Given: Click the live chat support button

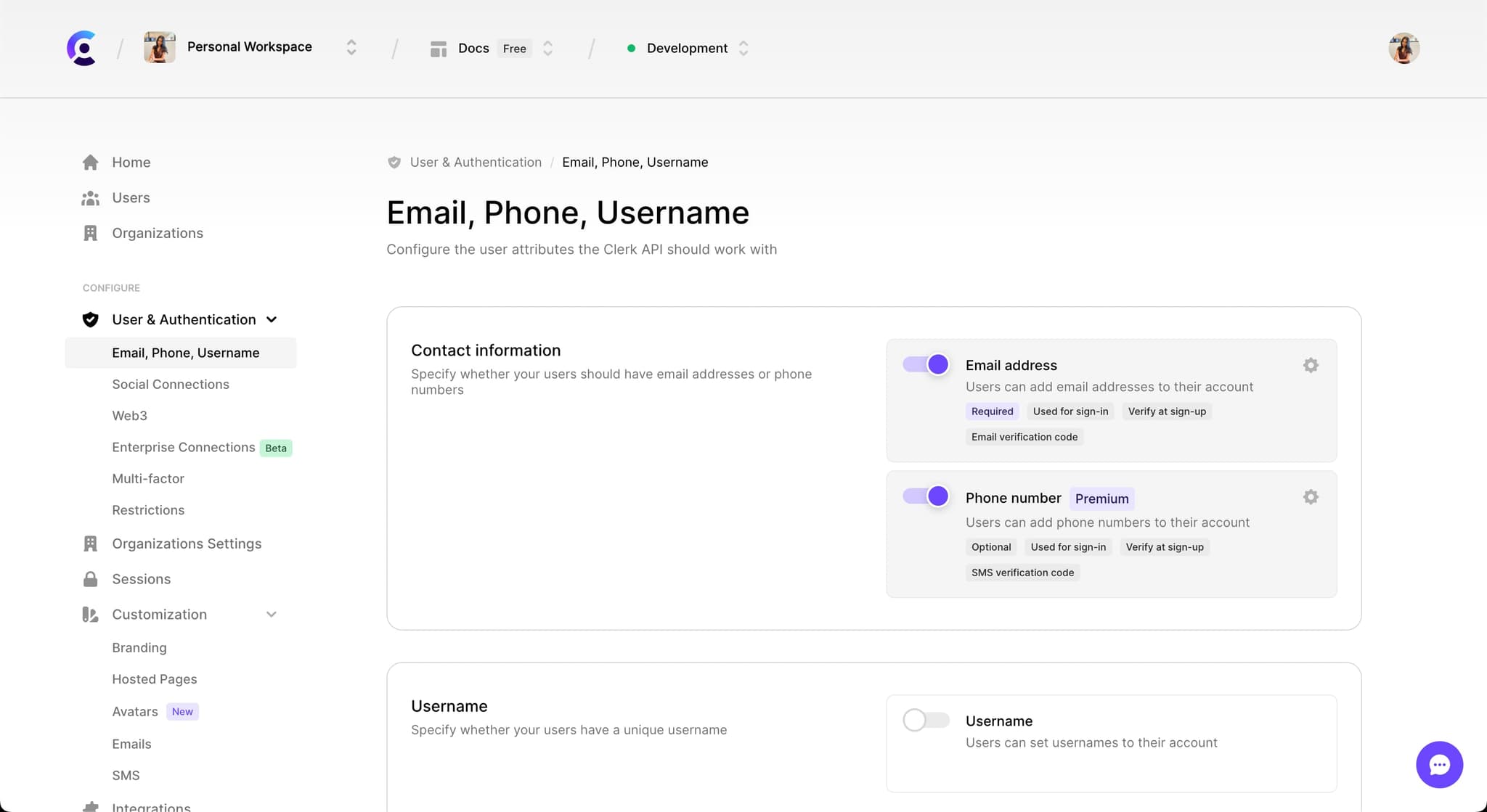Looking at the screenshot, I should tap(1440, 765).
